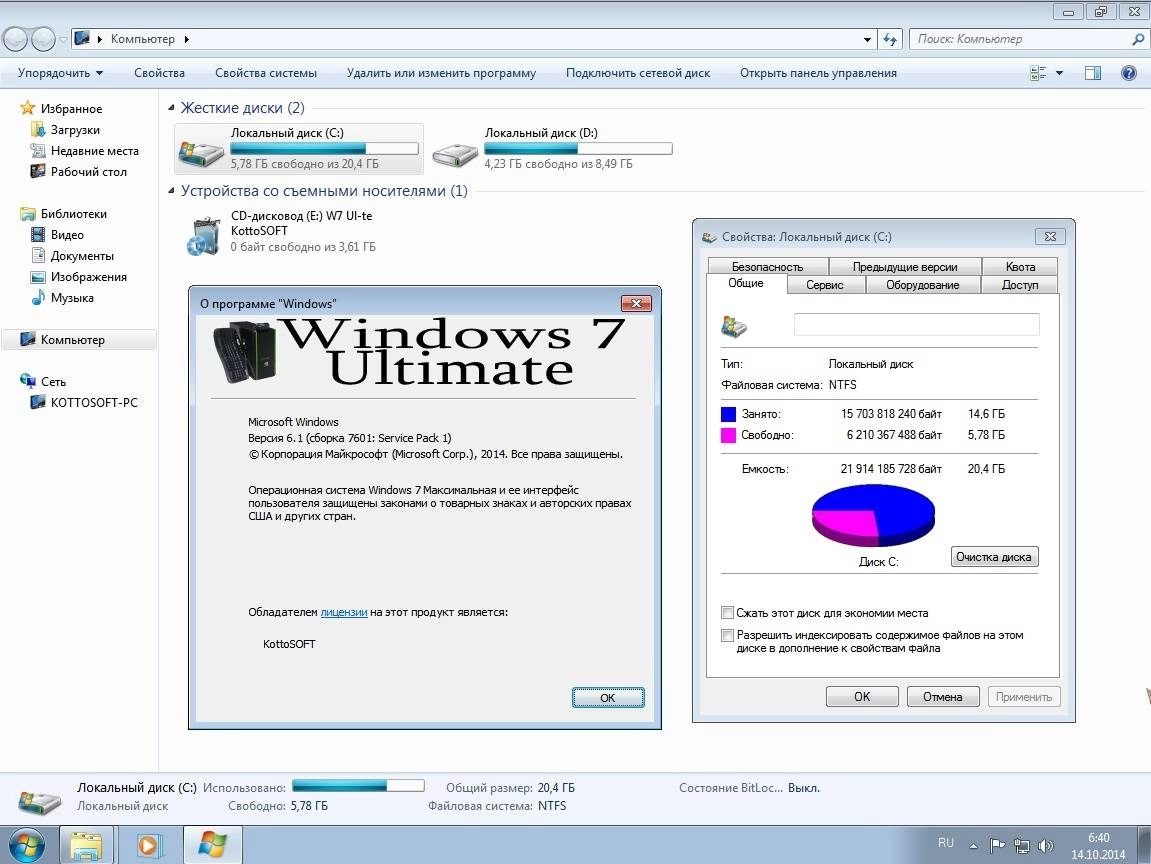The image size is (1151, 864).
Task: Open CD drive (E:) W7 Ul-te icon
Action: pos(203,236)
